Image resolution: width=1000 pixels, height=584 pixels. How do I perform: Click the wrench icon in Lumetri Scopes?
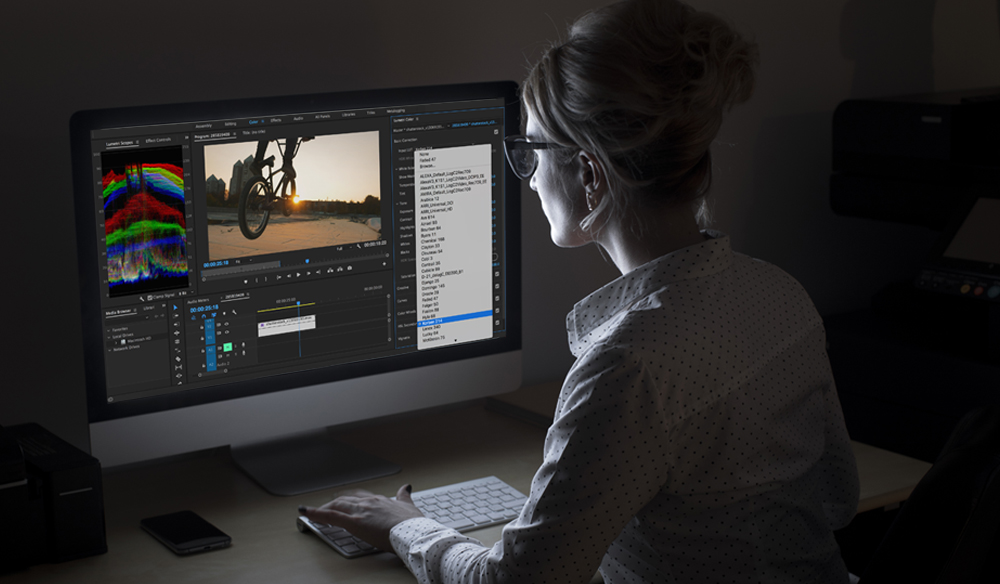coord(142,296)
